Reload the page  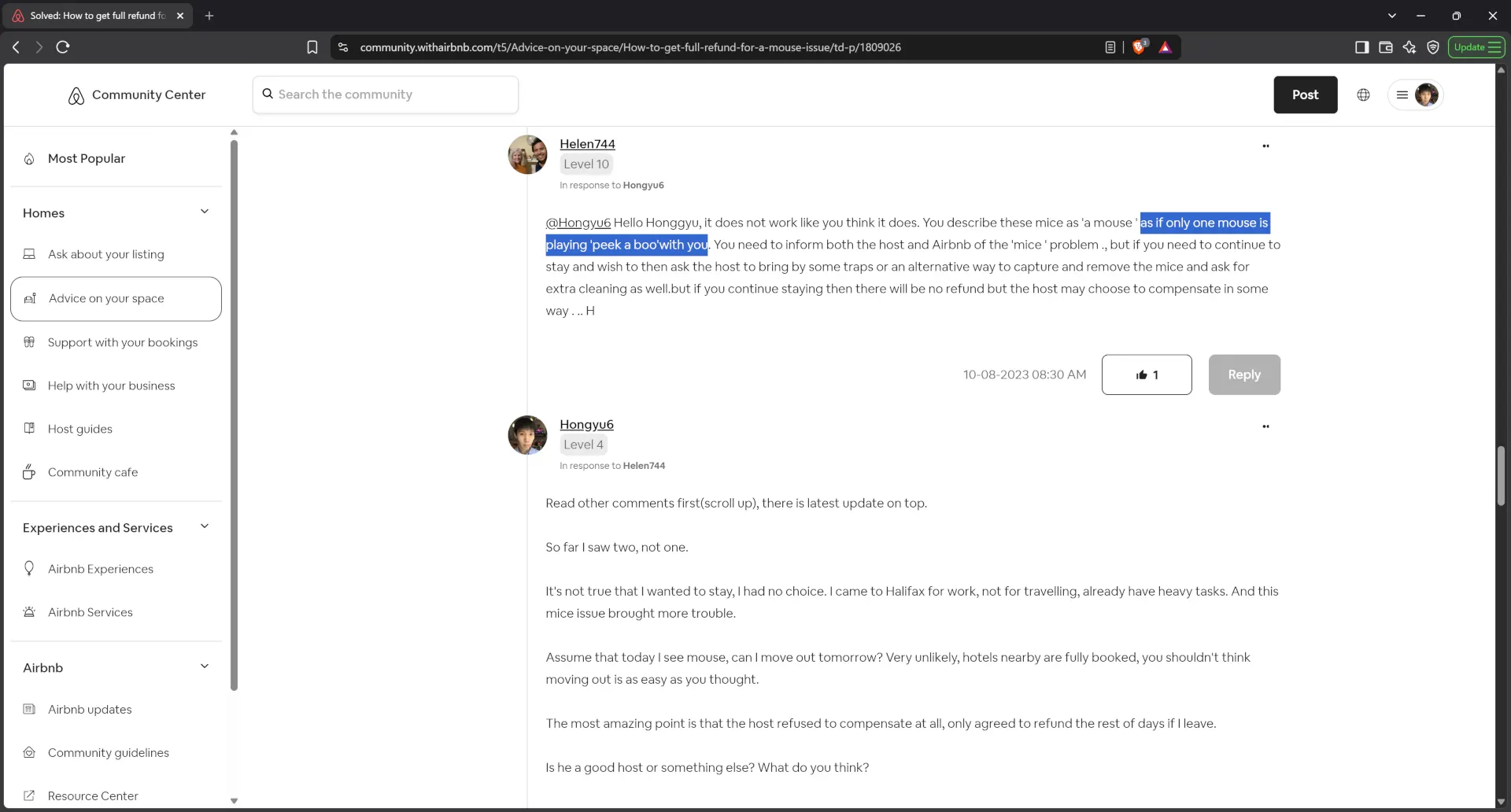click(x=63, y=47)
